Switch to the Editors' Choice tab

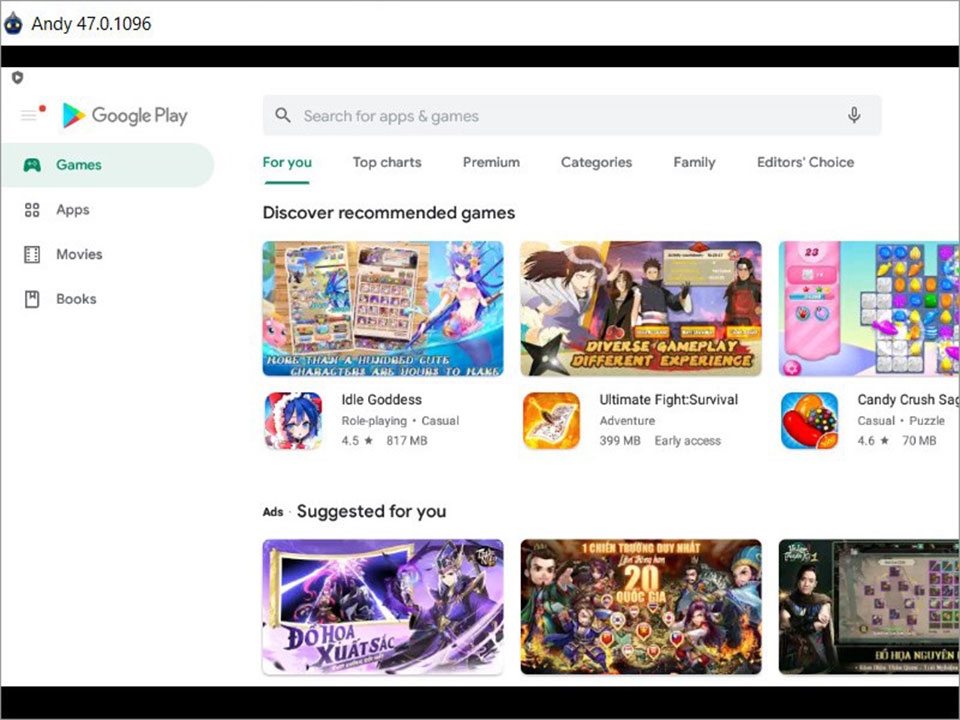coord(806,162)
